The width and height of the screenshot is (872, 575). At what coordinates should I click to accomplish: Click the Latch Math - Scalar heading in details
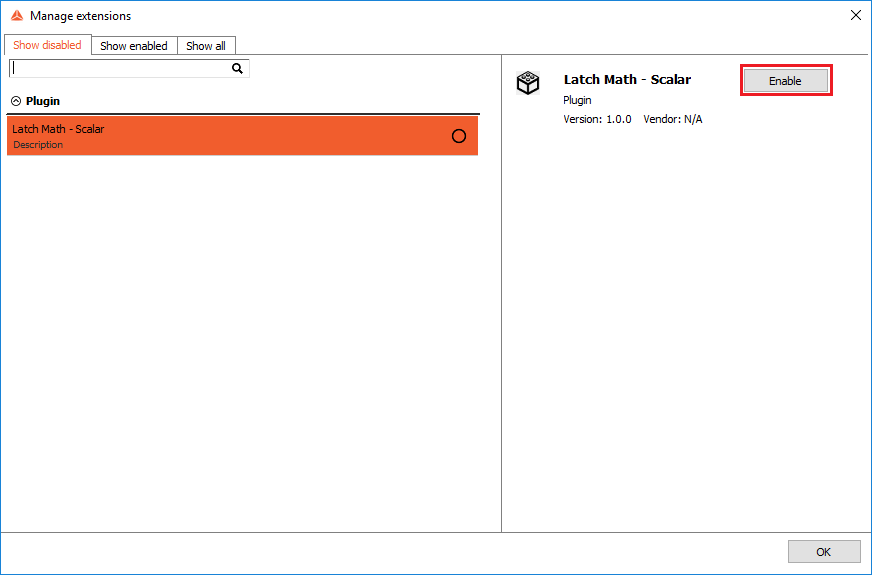pos(627,80)
